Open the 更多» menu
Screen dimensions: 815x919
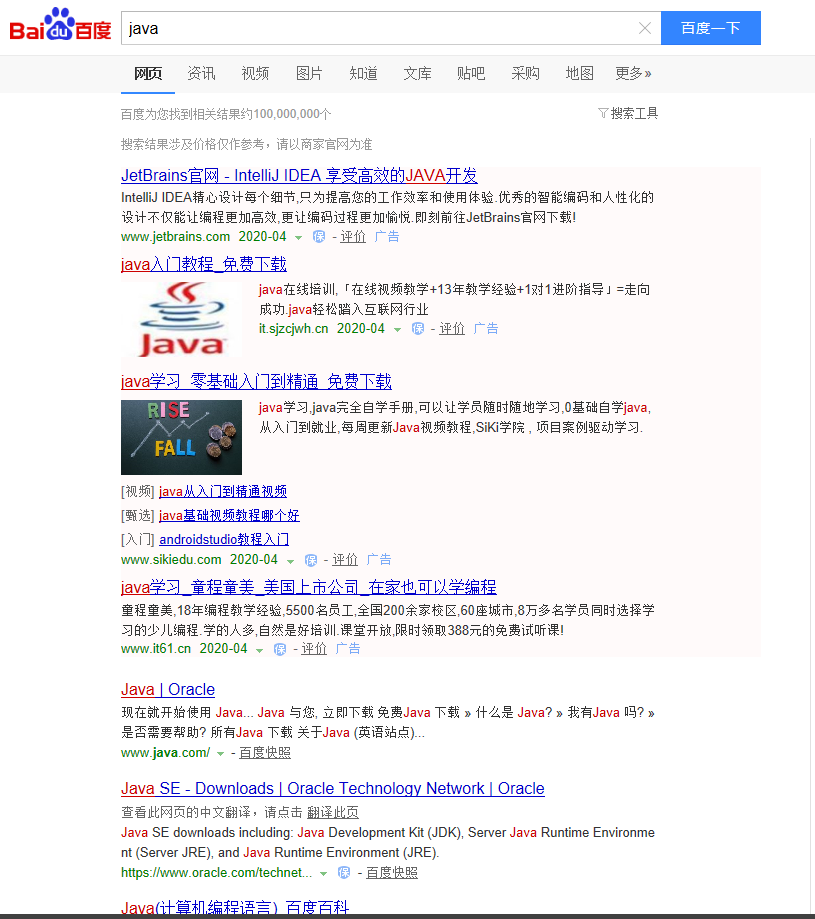(x=633, y=73)
